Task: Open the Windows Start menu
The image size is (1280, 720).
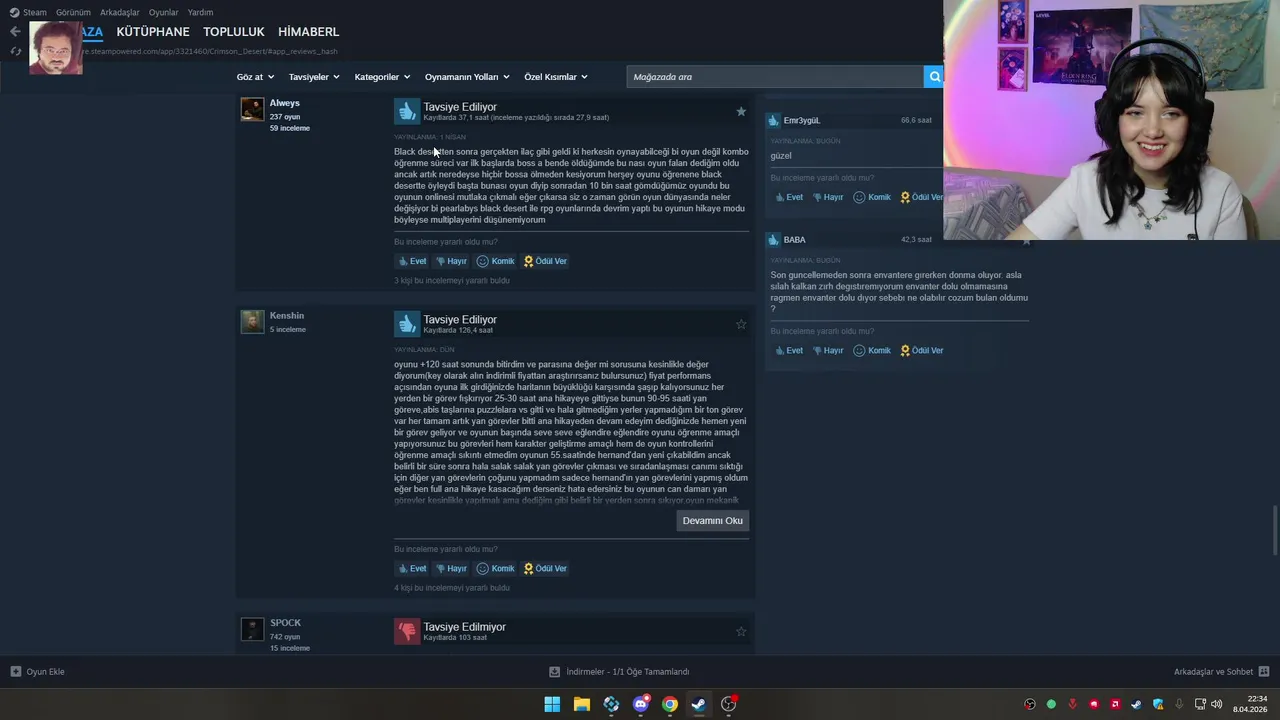Action: [552, 704]
